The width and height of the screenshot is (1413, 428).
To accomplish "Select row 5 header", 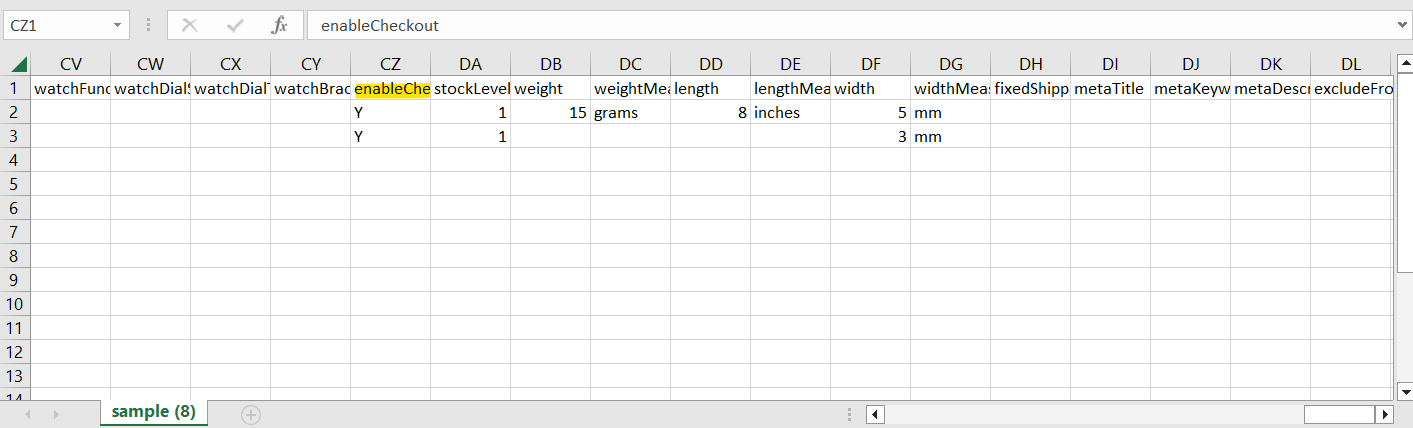I will [x=15, y=184].
